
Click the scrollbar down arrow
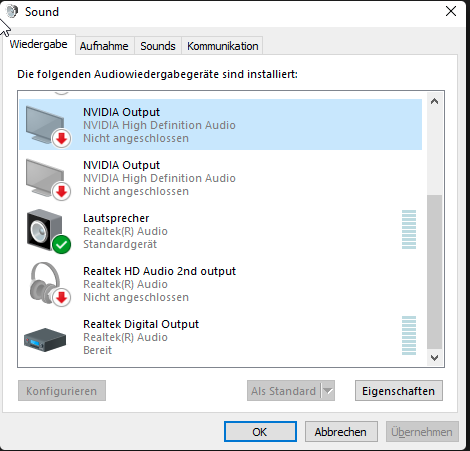tap(434, 358)
